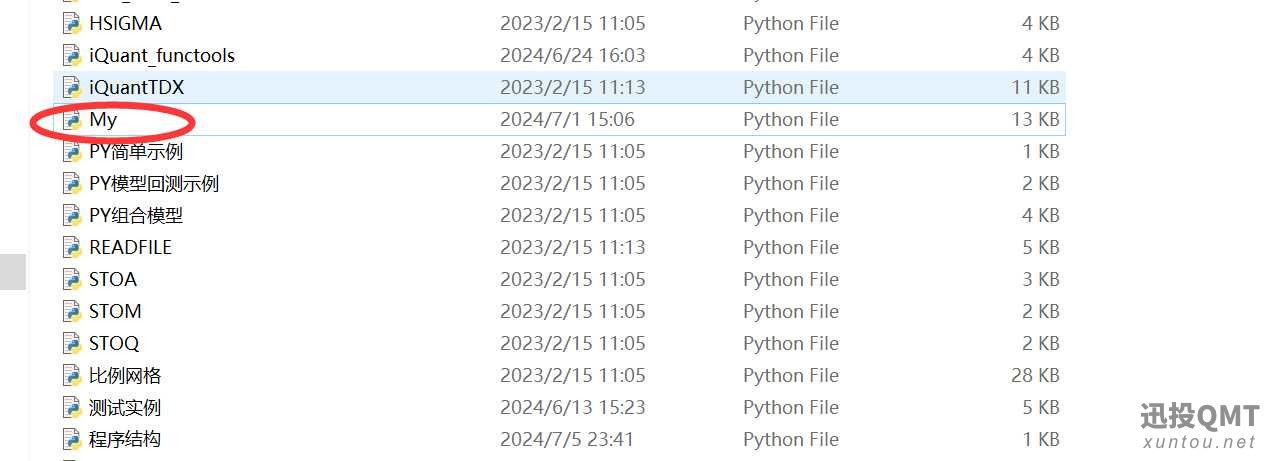The height and width of the screenshot is (461, 1270).
Task: Click the 2024/7/1 15:06 date of My
Action: pyautogui.click(x=567, y=119)
